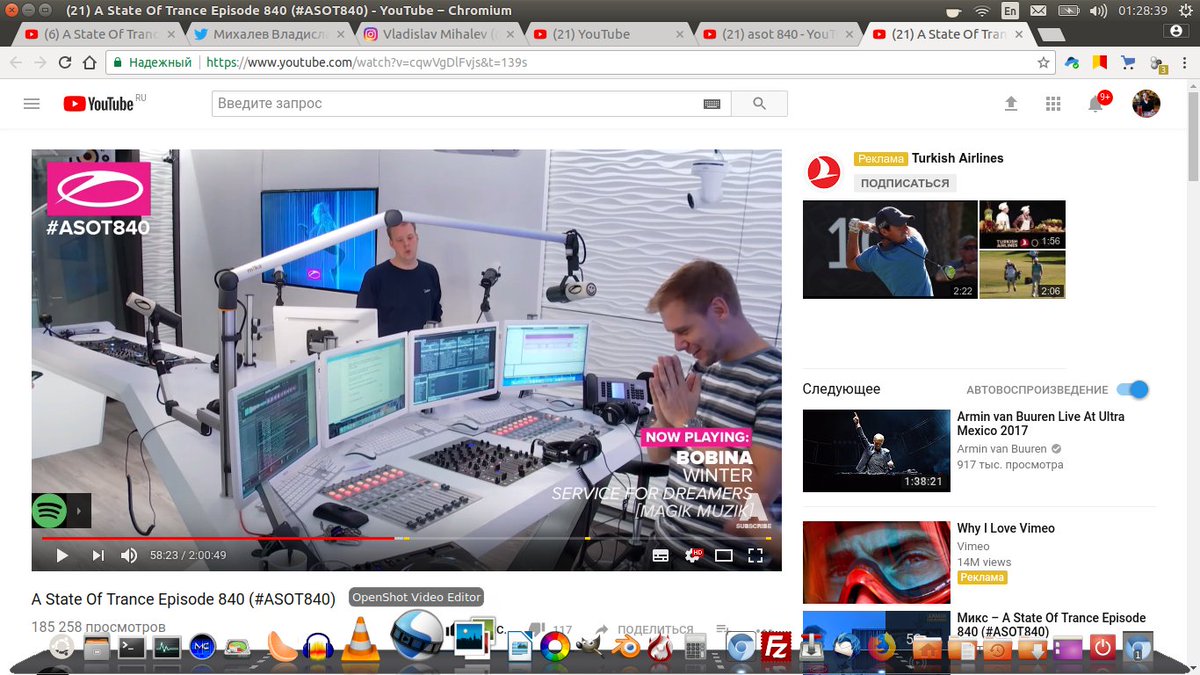The image size is (1200, 675).
Task: Launch Blender from the dock
Action: 625,647
